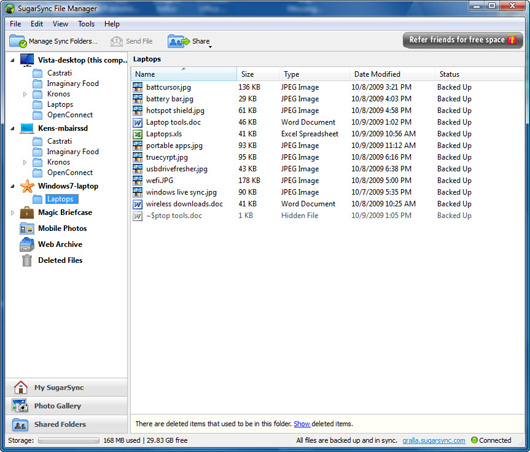Image resolution: width=530 pixels, height=452 pixels.
Task: Open Mobile Photos in sidebar
Action: pyautogui.click(x=62, y=228)
